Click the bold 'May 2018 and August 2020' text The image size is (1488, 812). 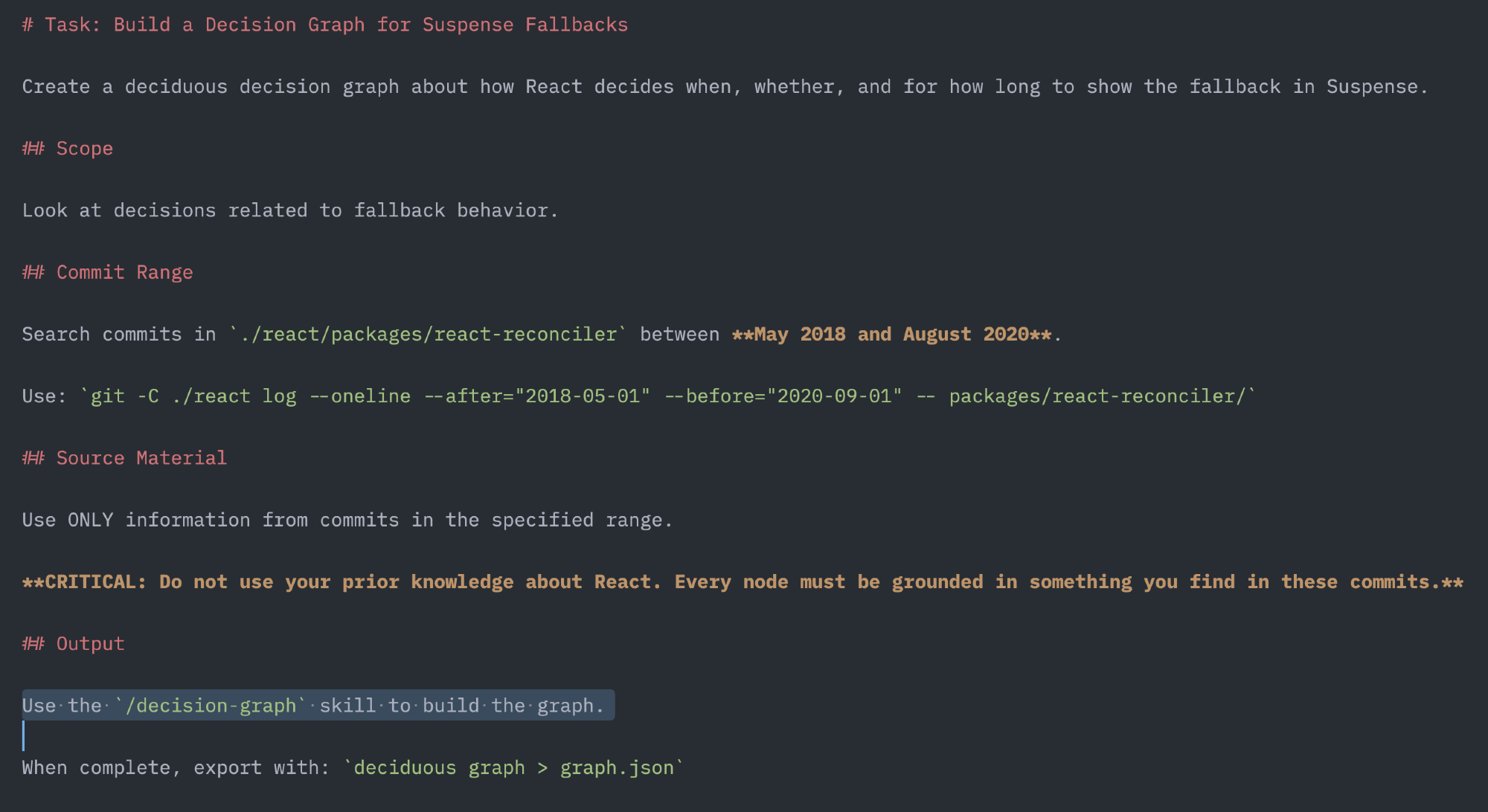(x=891, y=335)
